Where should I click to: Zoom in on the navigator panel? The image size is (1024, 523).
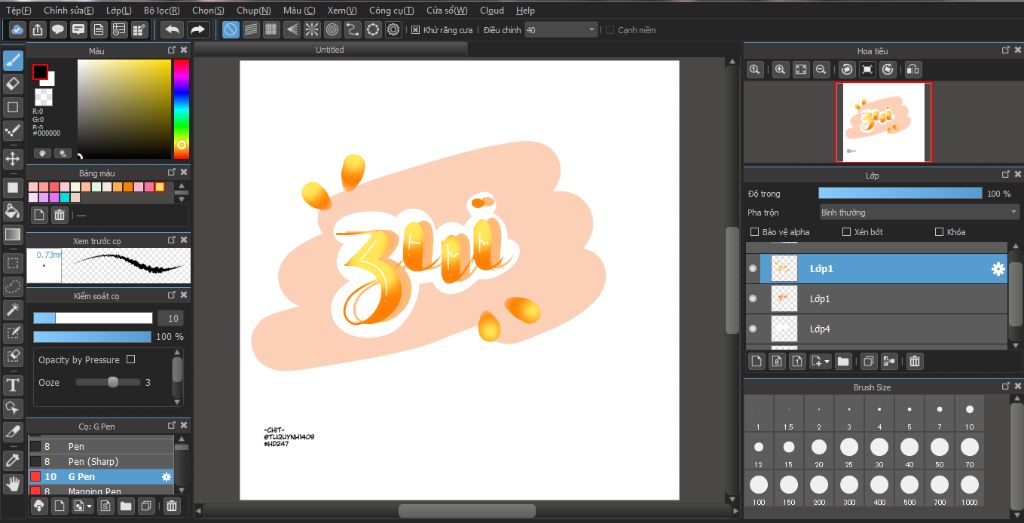(779, 69)
